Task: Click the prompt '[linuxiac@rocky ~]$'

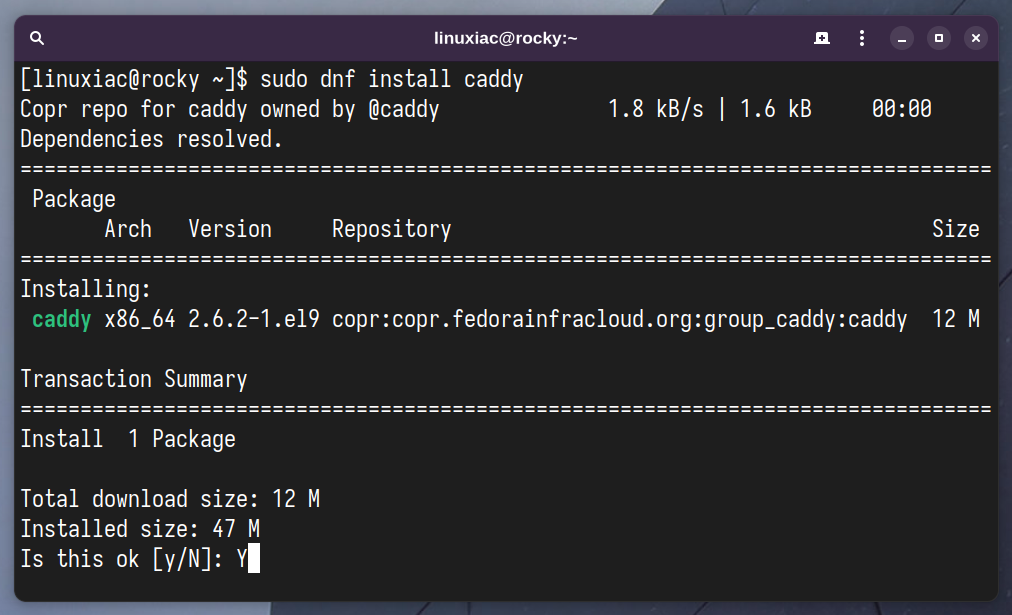Action: pos(134,79)
